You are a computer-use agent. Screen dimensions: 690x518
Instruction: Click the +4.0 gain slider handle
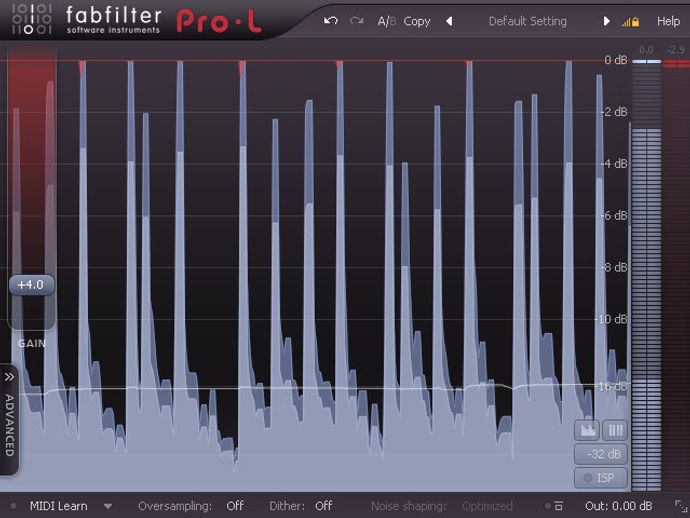(32, 285)
